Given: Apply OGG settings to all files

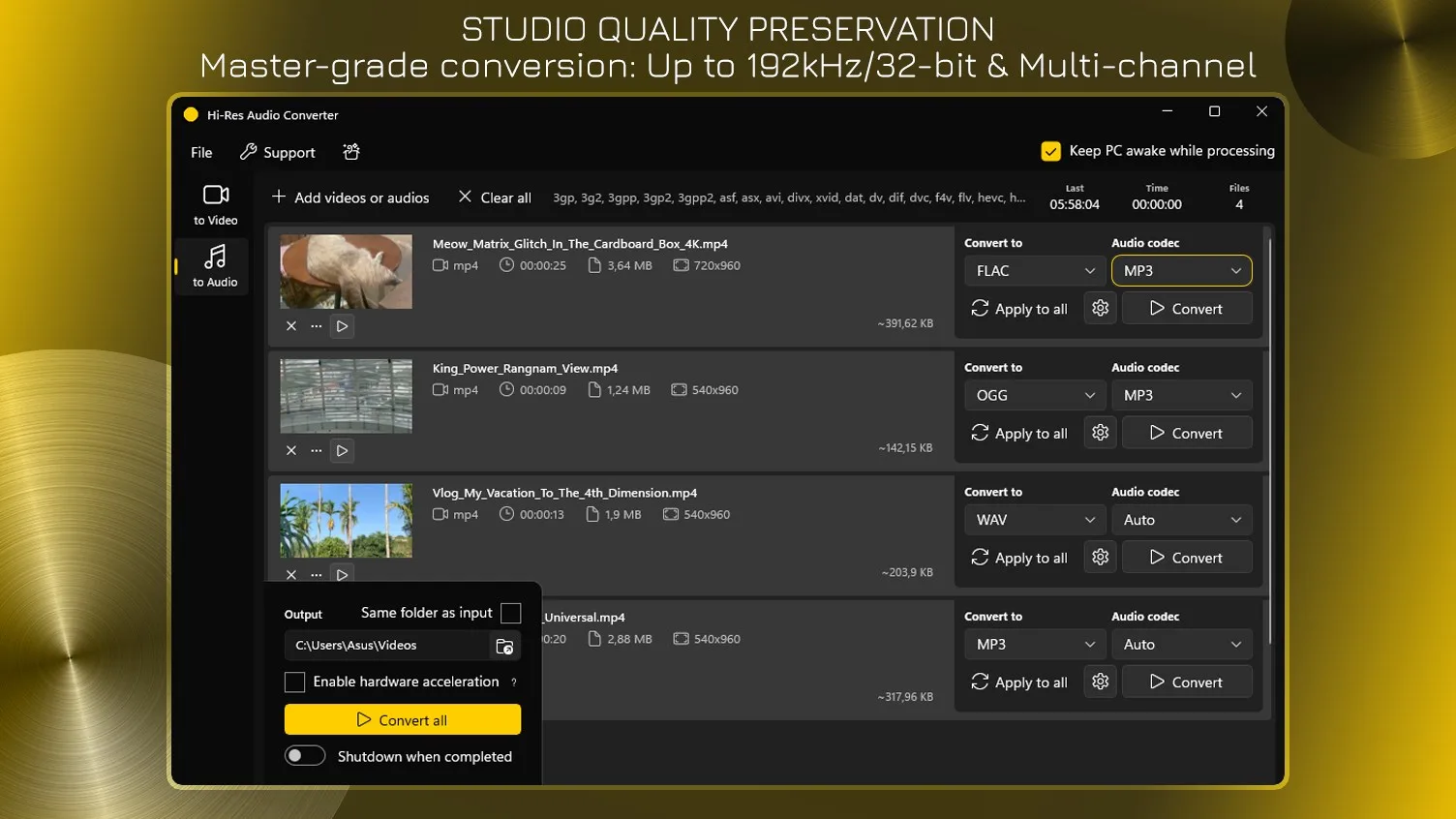Looking at the screenshot, I should click(1019, 433).
